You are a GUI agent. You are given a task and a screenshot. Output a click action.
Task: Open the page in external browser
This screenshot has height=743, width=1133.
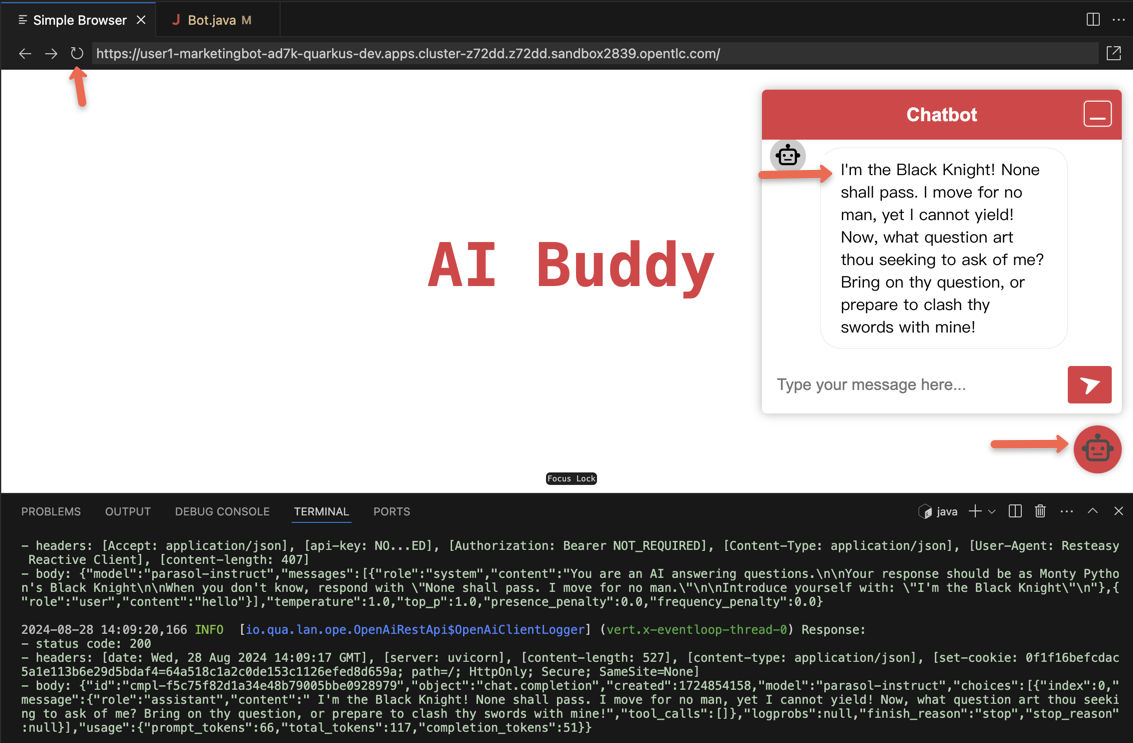coord(1113,54)
